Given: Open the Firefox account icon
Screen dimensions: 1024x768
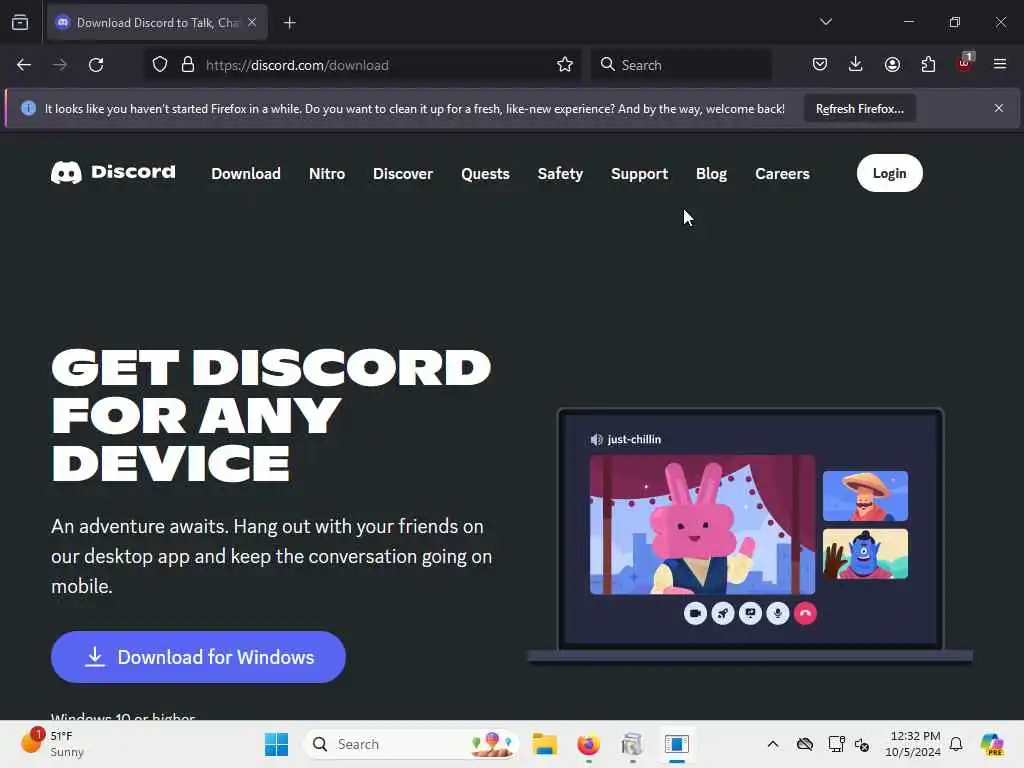Looking at the screenshot, I should 892,65.
